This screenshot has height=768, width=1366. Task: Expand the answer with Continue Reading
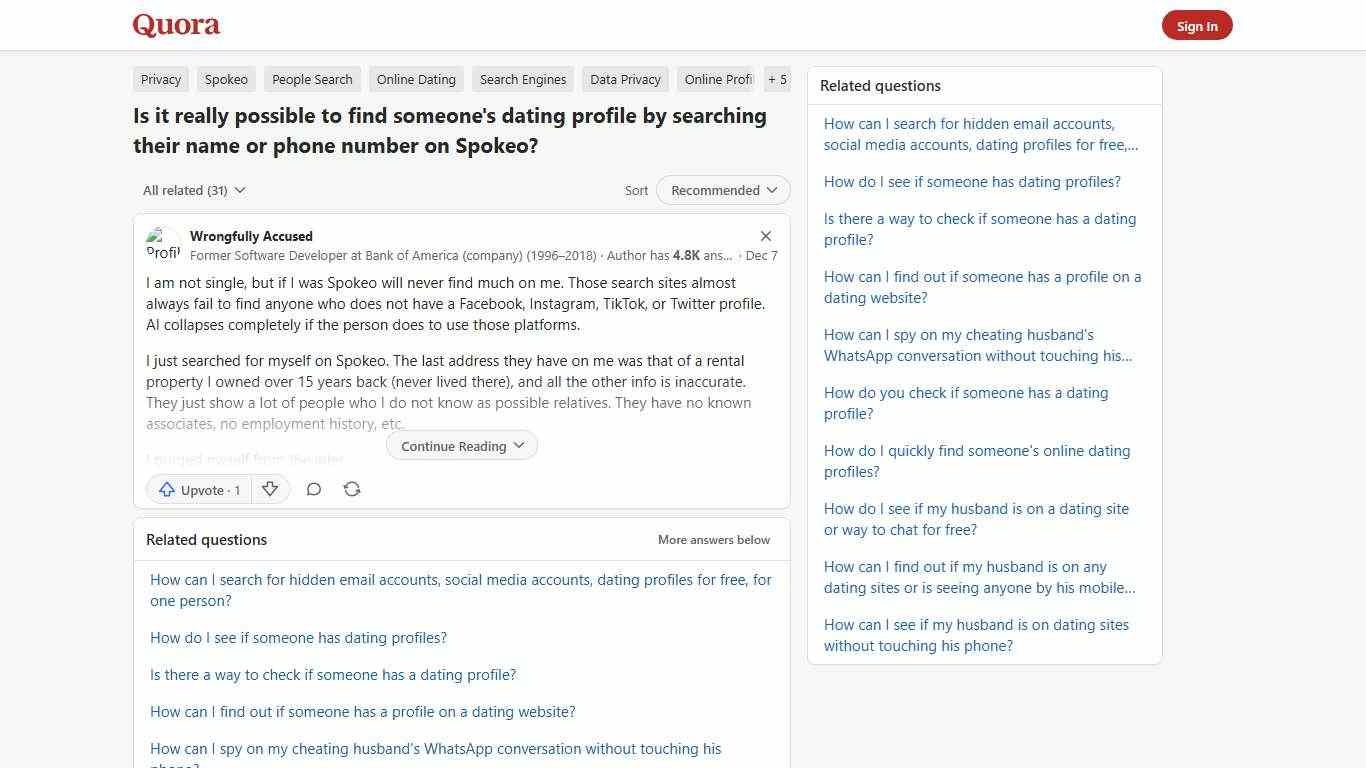(461, 446)
